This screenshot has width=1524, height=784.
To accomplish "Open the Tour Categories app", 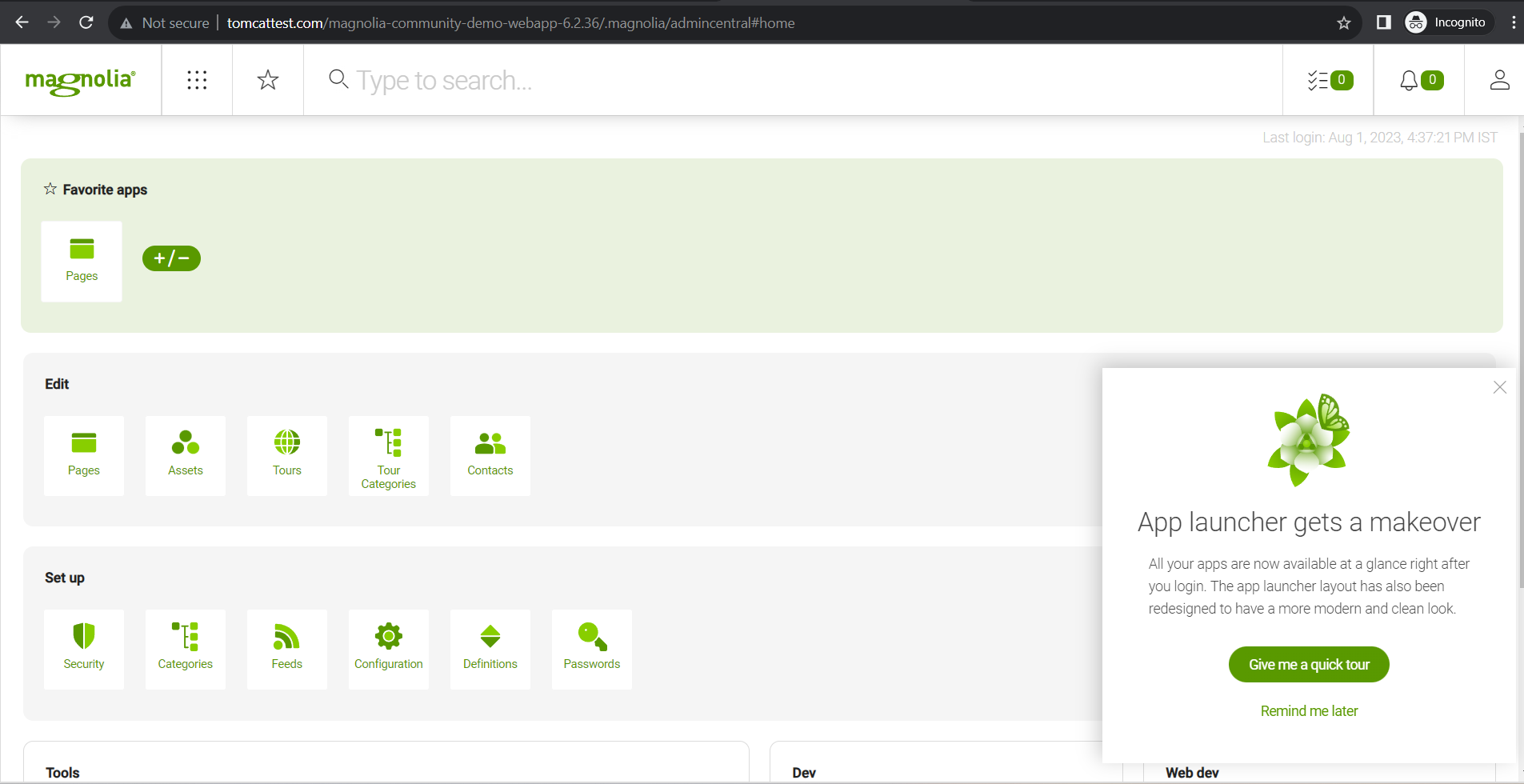I will coord(389,457).
